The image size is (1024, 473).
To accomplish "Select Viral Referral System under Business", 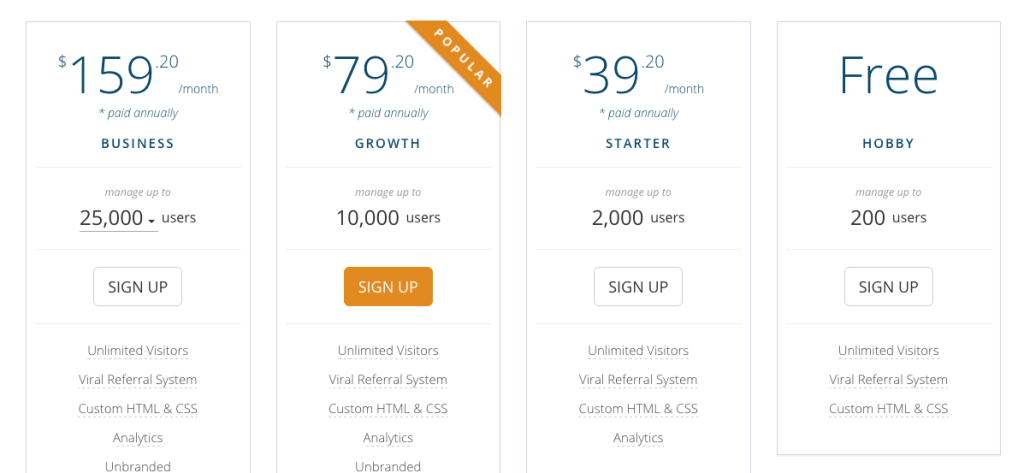I will (x=138, y=380).
